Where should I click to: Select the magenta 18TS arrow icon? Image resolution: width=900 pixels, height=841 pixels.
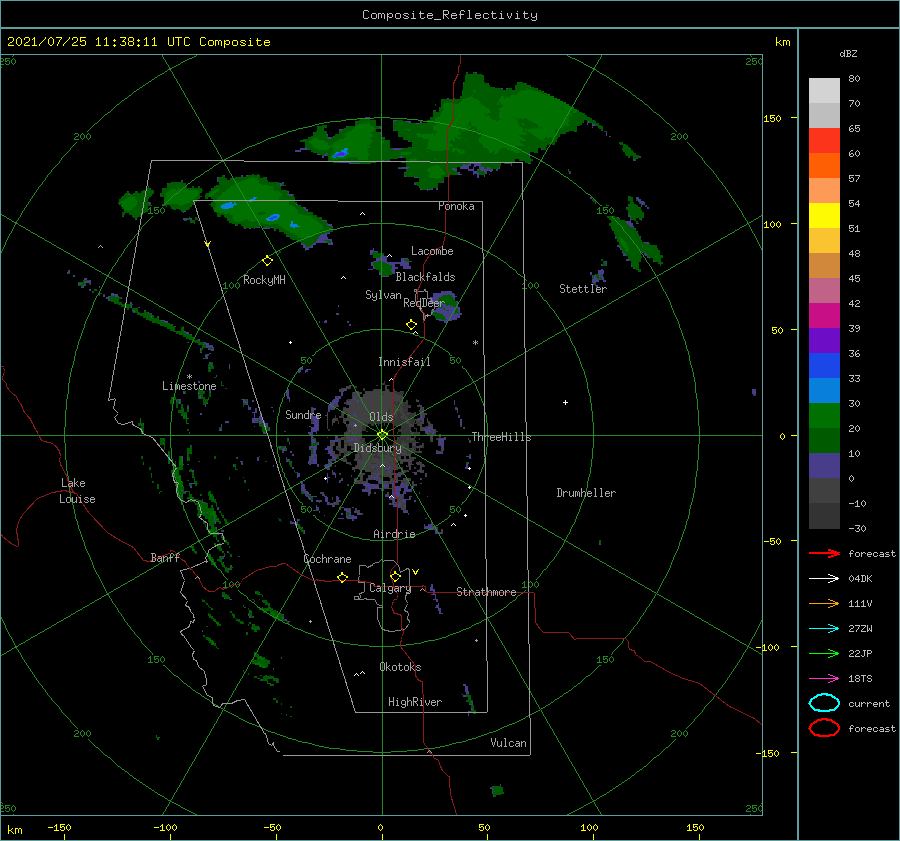[824, 679]
